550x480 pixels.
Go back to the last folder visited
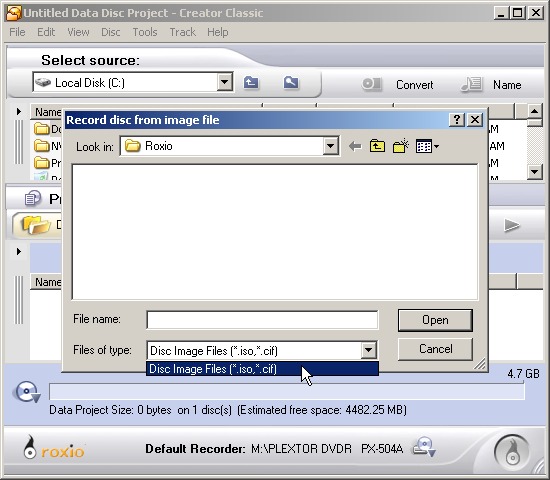(355, 146)
